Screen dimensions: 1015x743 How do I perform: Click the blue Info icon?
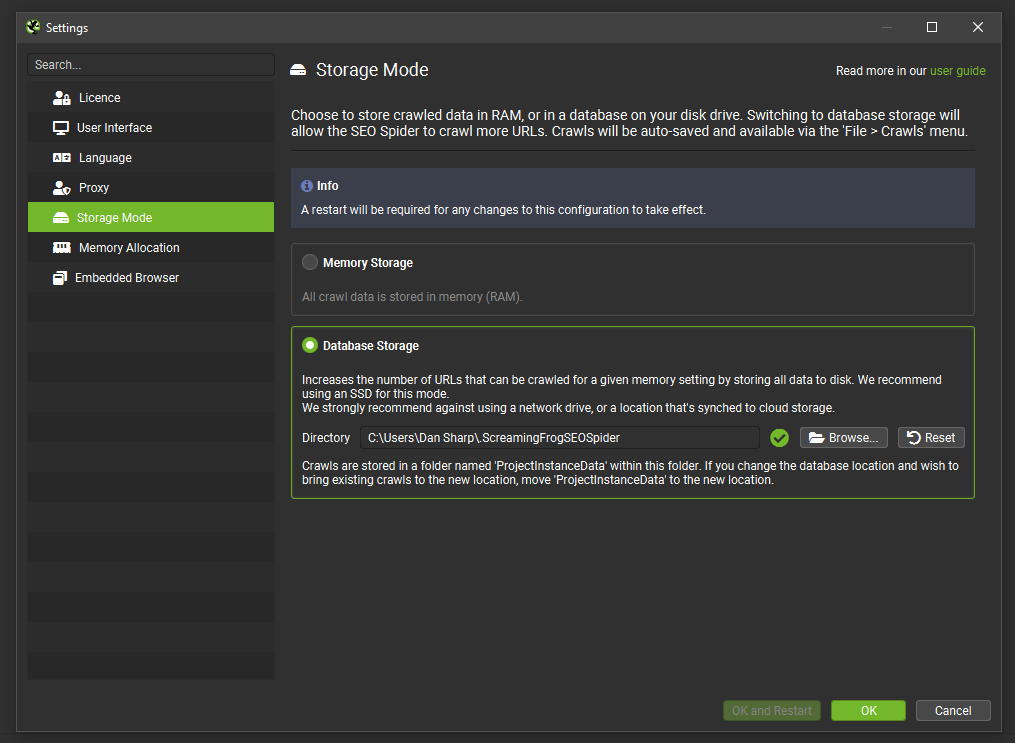(307, 186)
